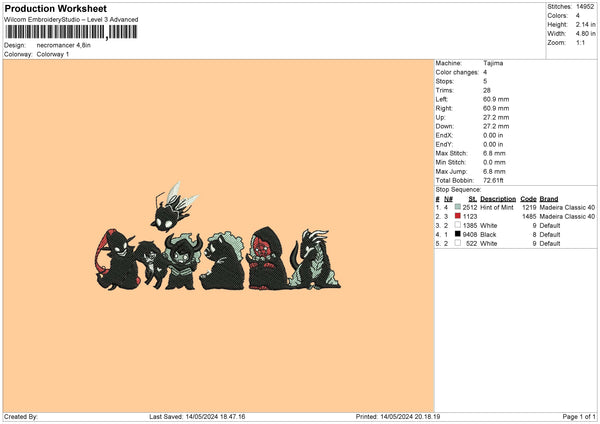
Task: Click 'Wilcom EmbroideryStudio – Level 3 Advanced' text
Action: tap(71, 20)
